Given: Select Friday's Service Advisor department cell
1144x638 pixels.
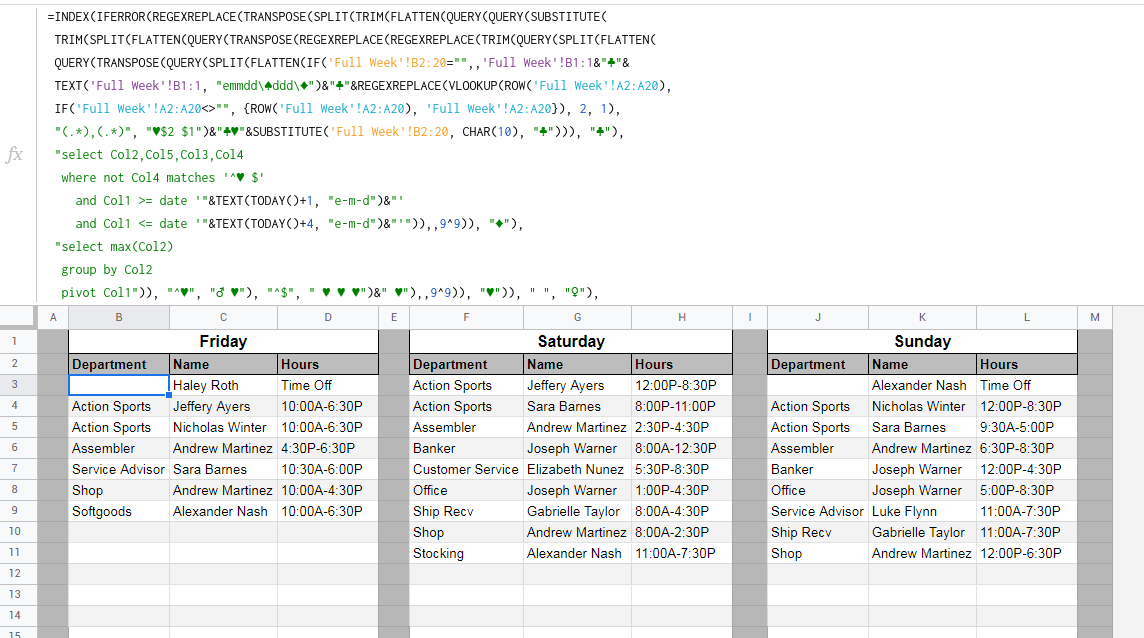Looking at the screenshot, I should pyautogui.click(x=119, y=469).
